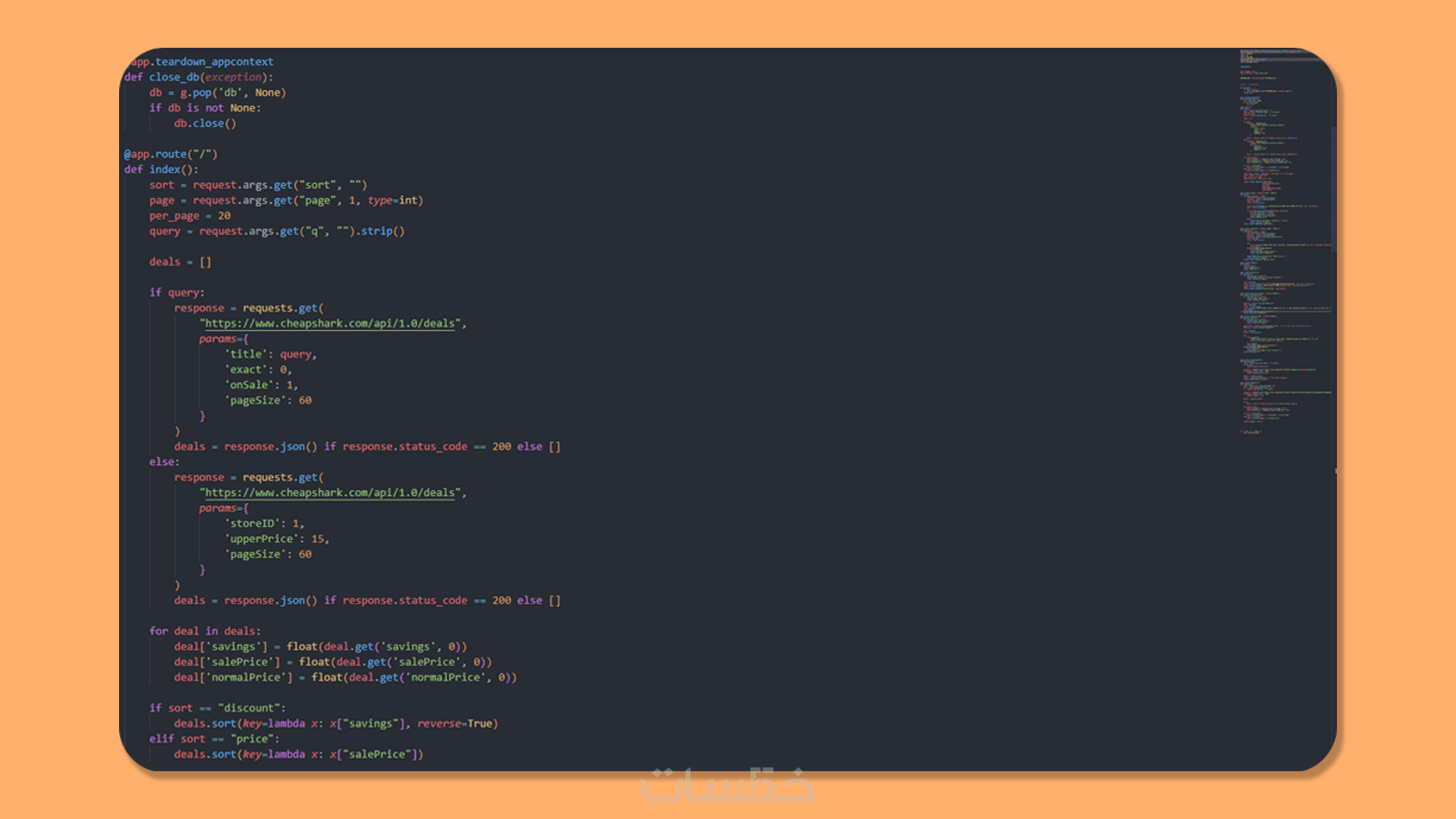Click the 'if query:' statement
The height and width of the screenshot is (819, 1456).
177,293
